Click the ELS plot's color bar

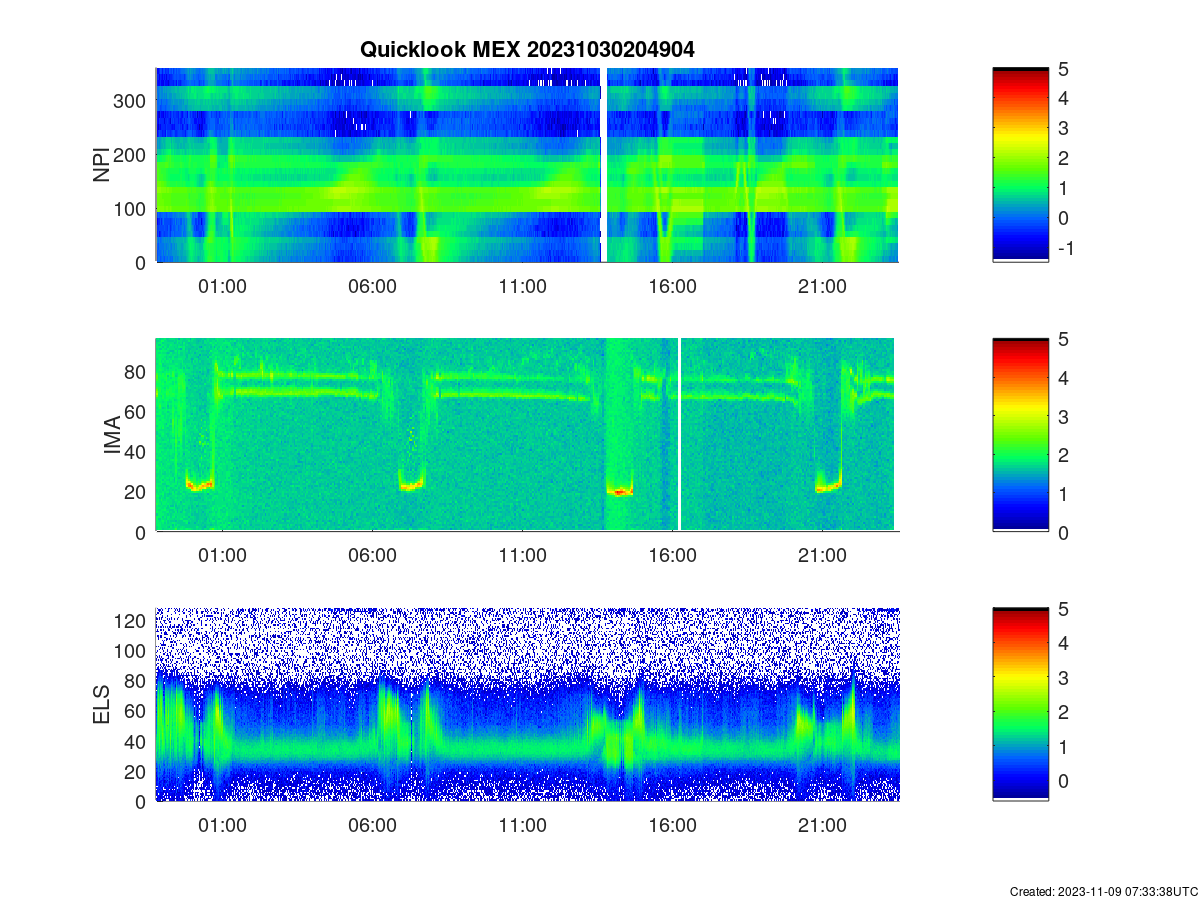[x=1021, y=704]
